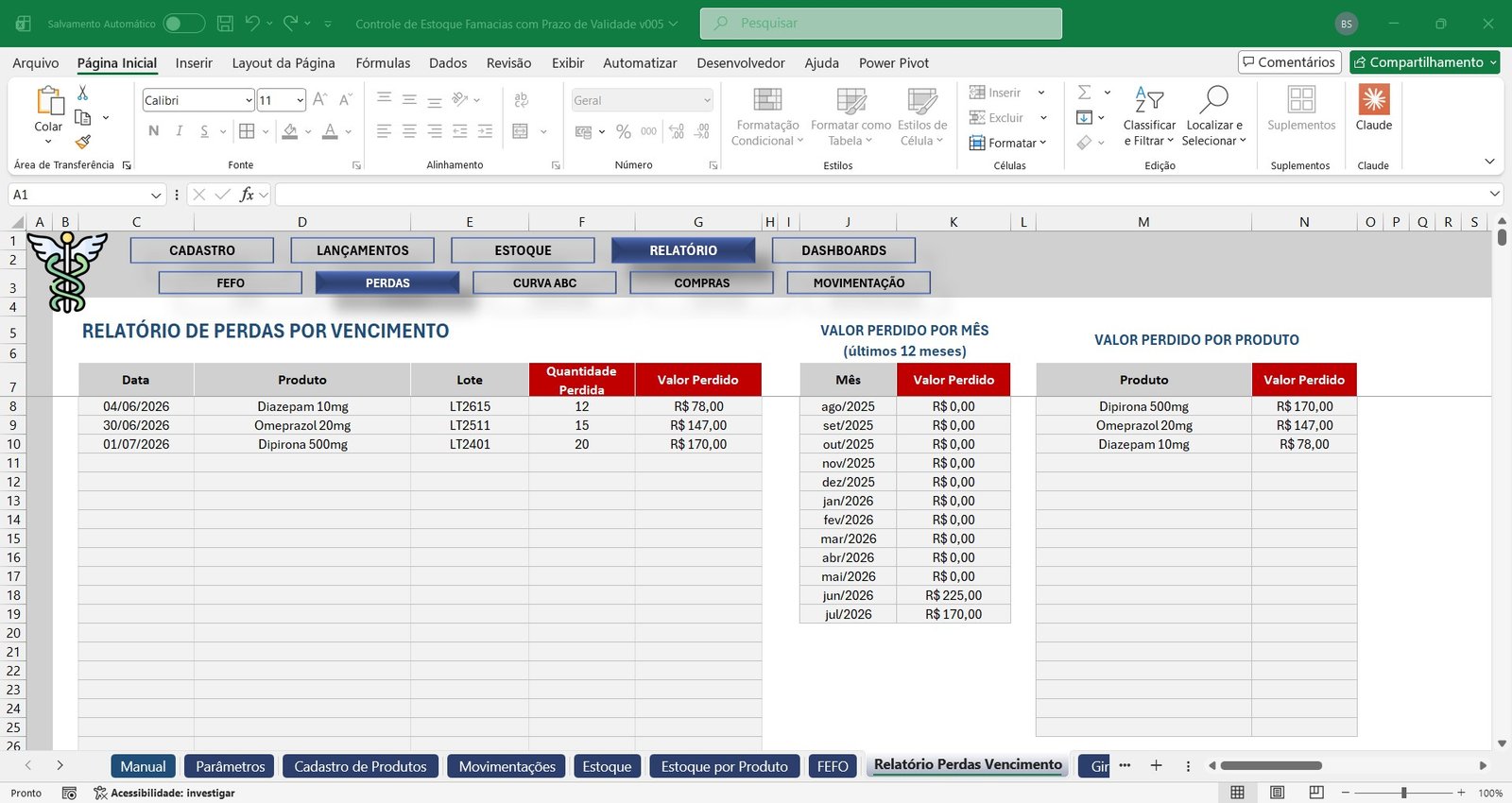The height and width of the screenshot is (803, 1512).
Task: Click the Merge and Center icon
Action: pyautogui.click(x=520, y=131)
